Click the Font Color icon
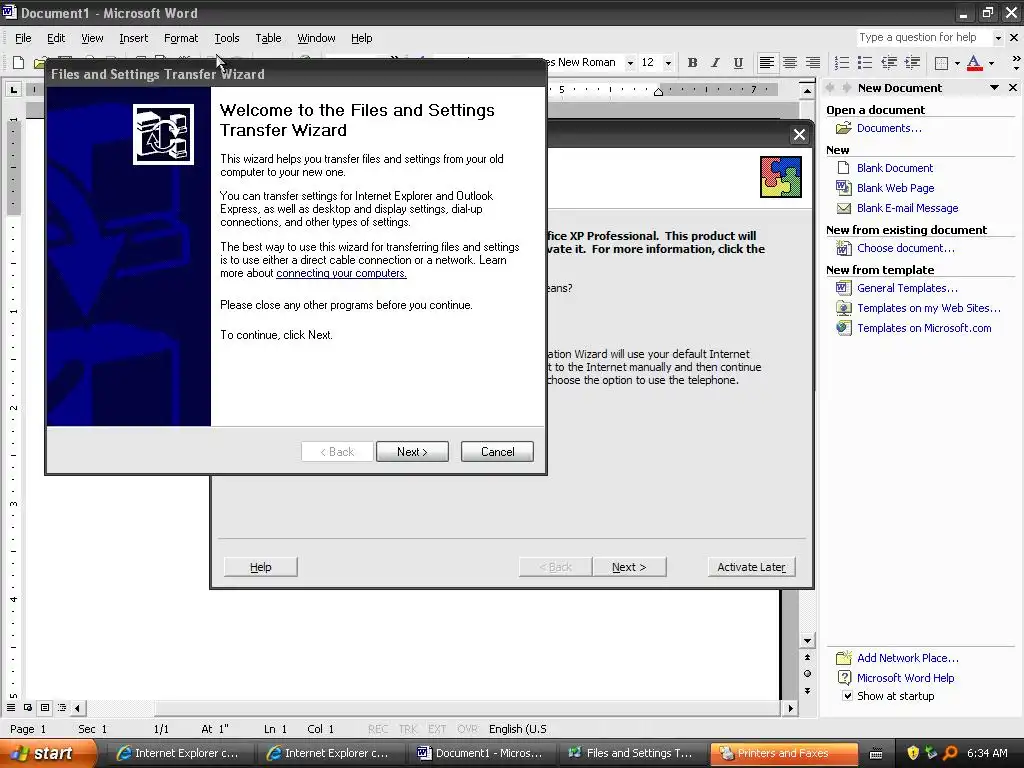The width and height of the screenshot is (1024, 768). pyautogui.click(x=974, y=63)
